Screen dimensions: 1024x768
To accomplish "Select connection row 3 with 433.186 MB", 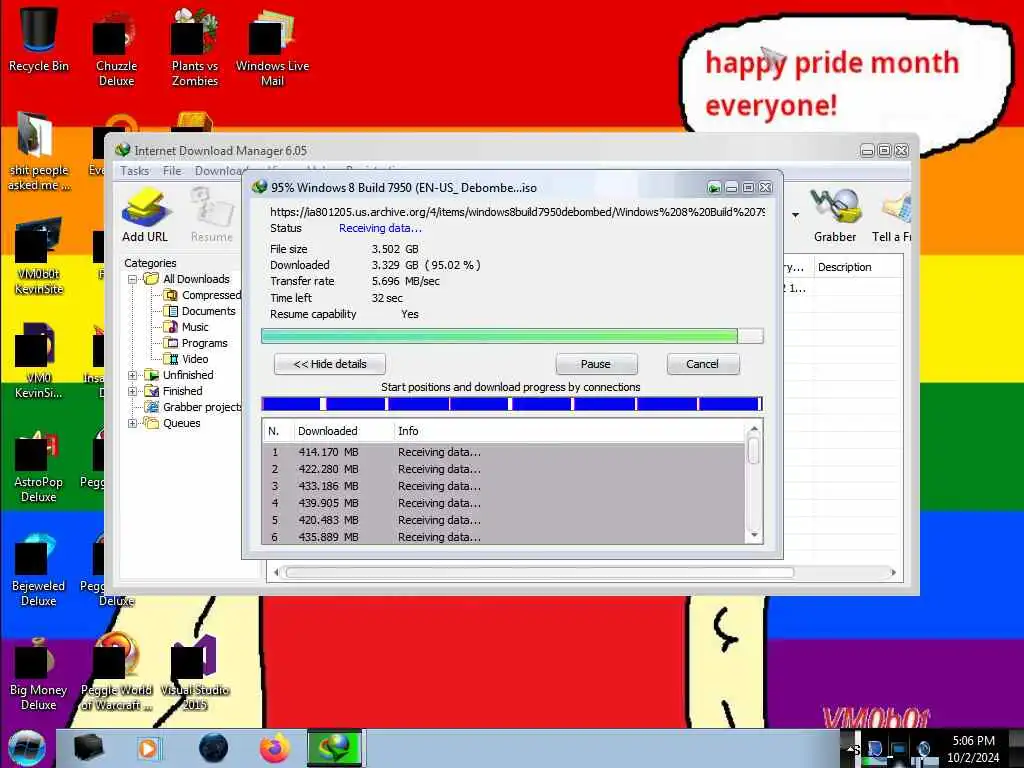I will (x=503, y=487).
